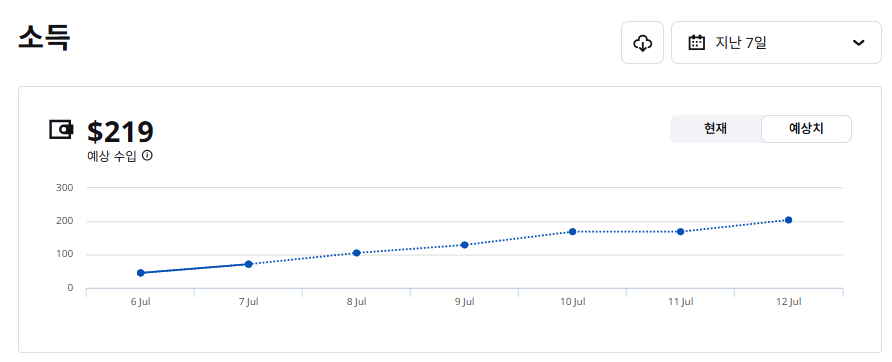This screenshot has height=362, width=892.
Task: Click the 소득 page heading
Action: pyautogui.click(x=44, y=39)
